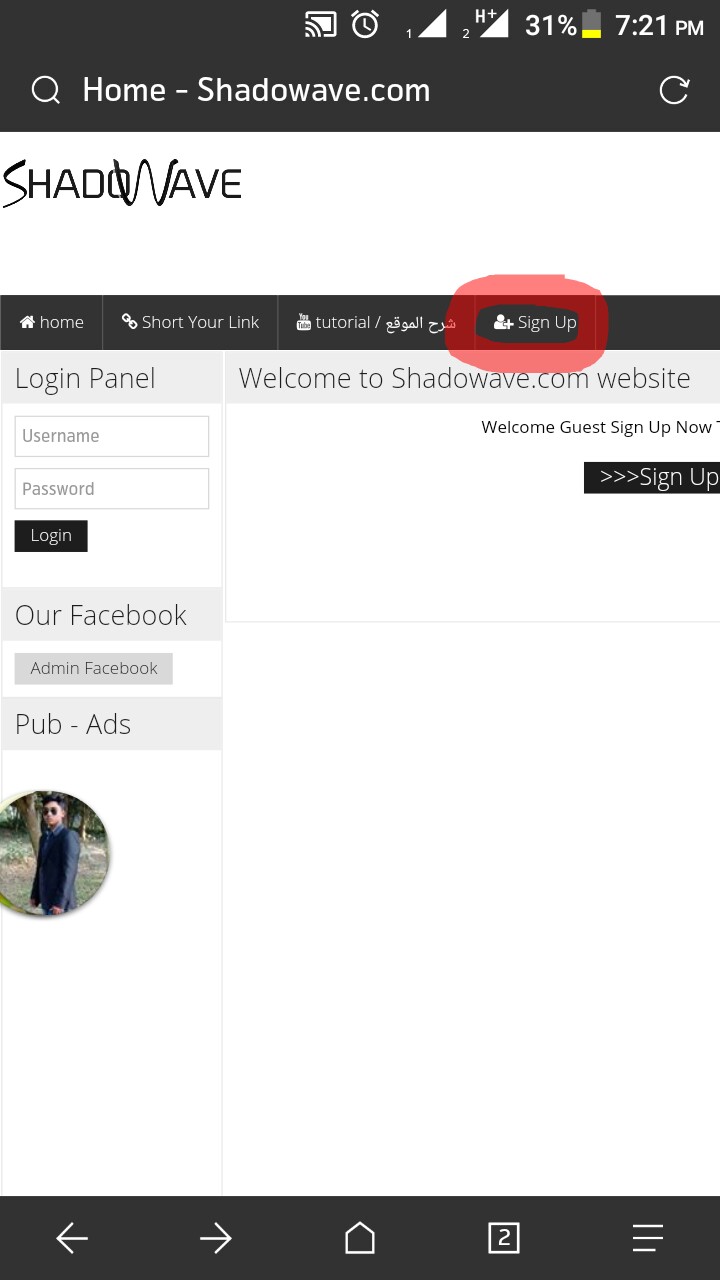Open the browser home page icon

pos(360,1239)
